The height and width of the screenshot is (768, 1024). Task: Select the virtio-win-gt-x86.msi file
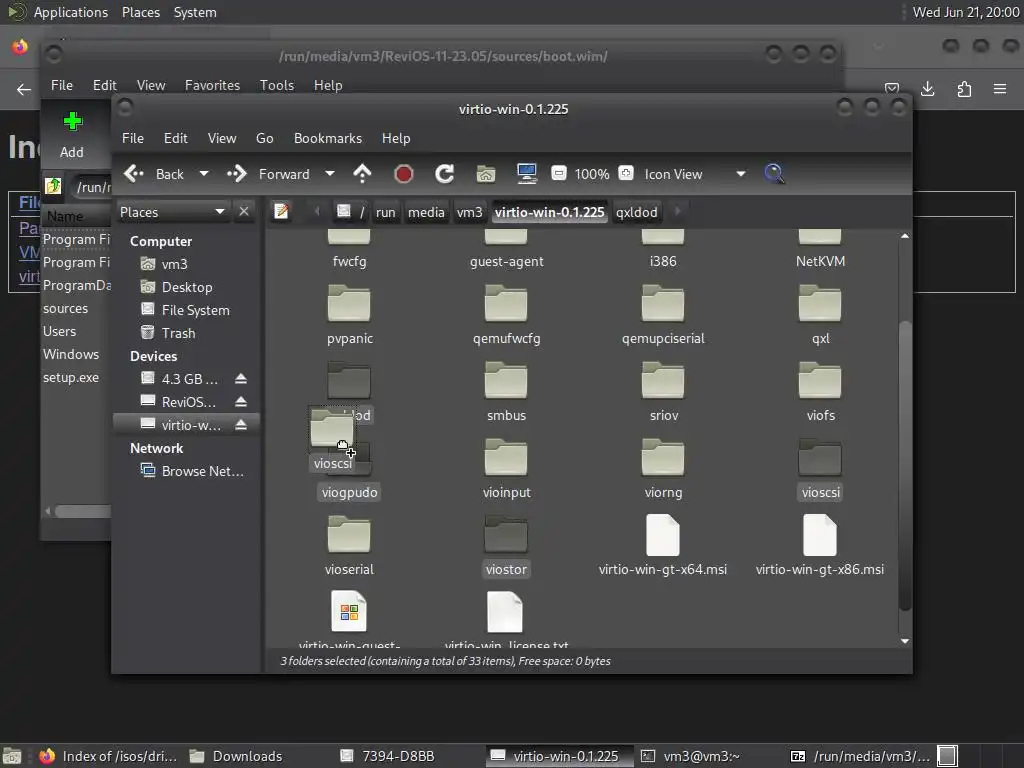click(820, 546)
